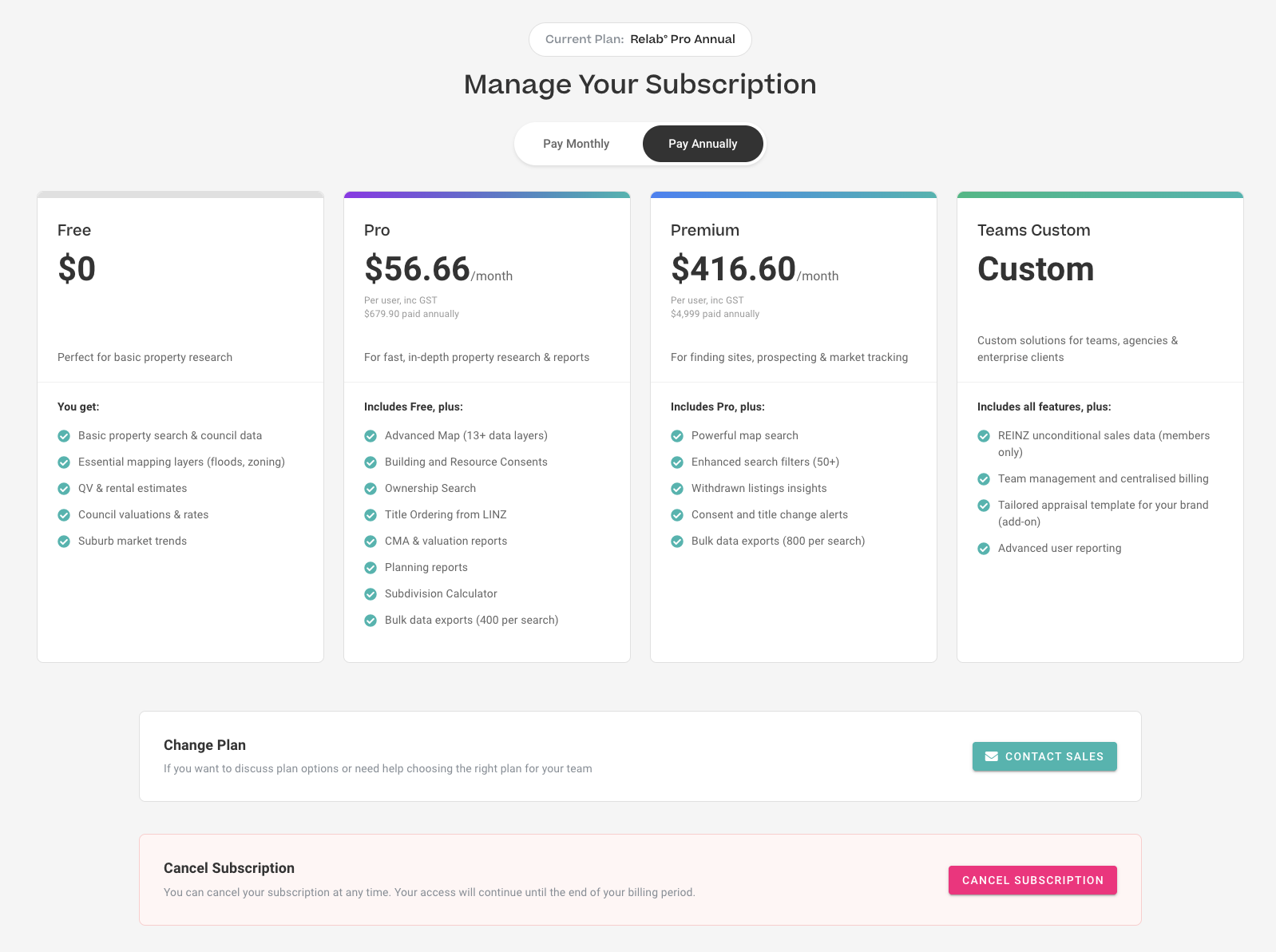Click the checkmark beside Title Ordering from LINZ

pos(371,515)
